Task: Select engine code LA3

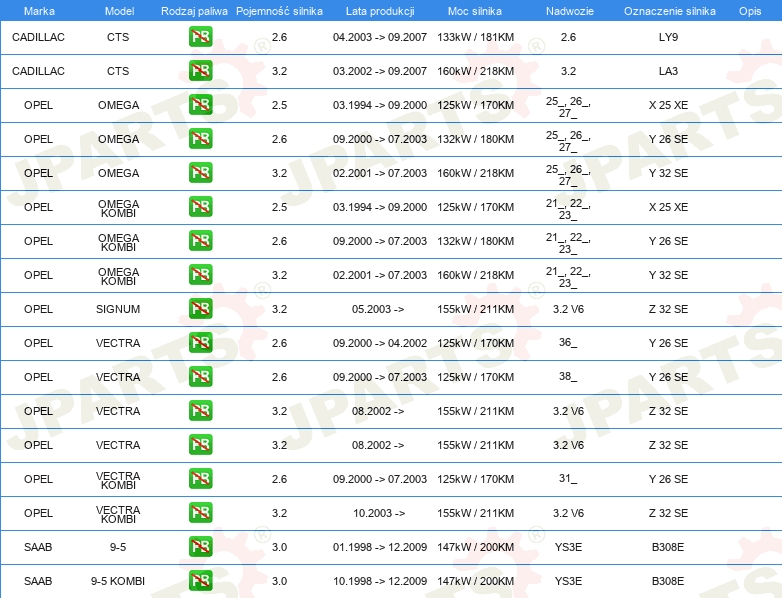Action: pos(668,71)
